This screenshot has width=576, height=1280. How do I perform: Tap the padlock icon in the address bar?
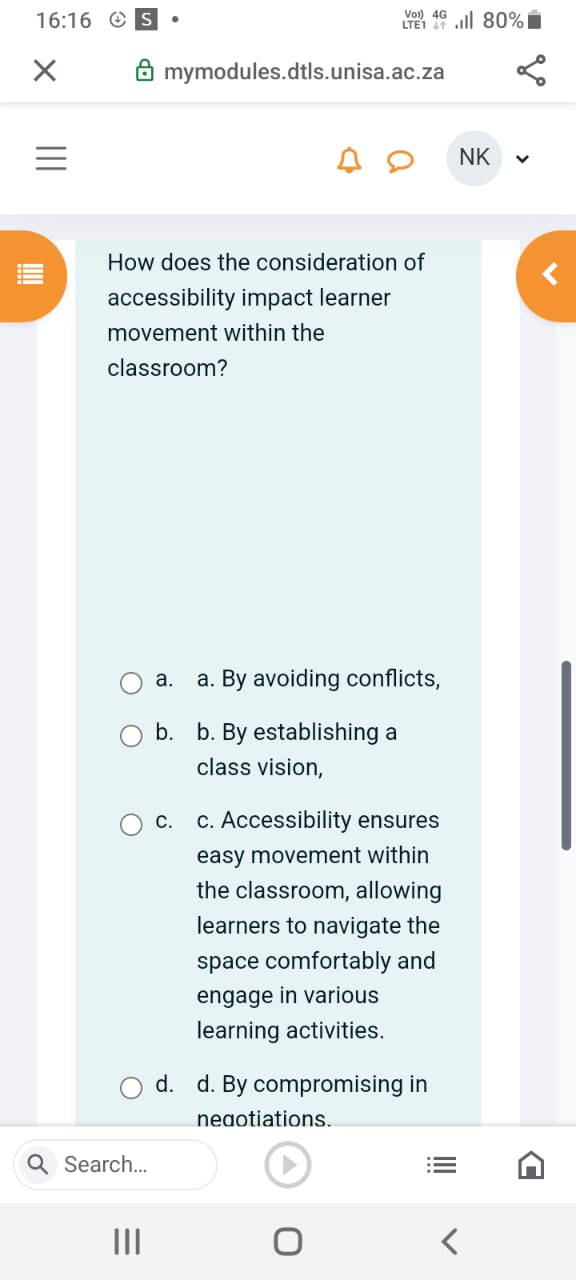[x=145, y=70]
